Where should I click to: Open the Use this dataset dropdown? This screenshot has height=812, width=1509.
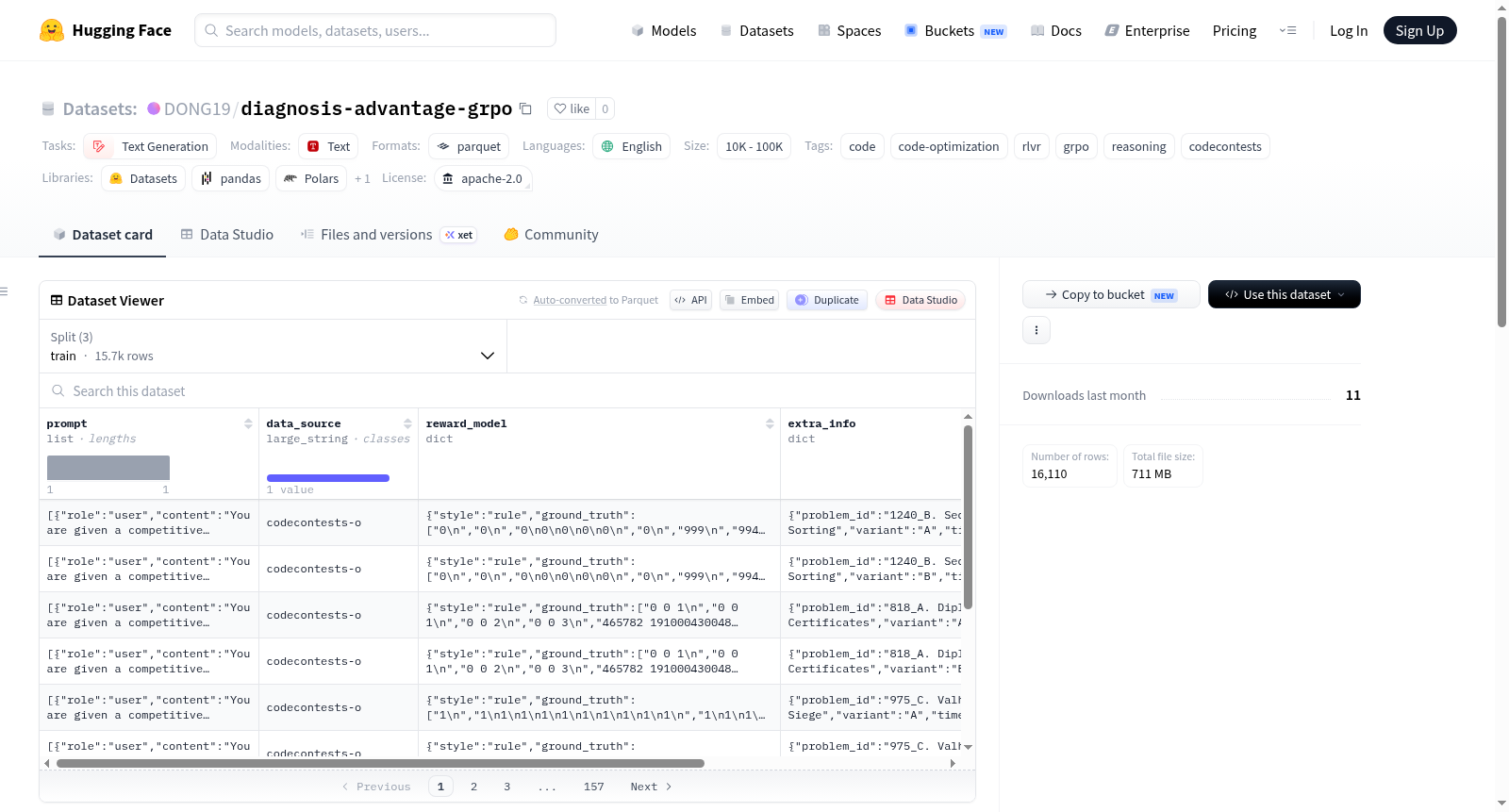click(x=1285, y=294)
